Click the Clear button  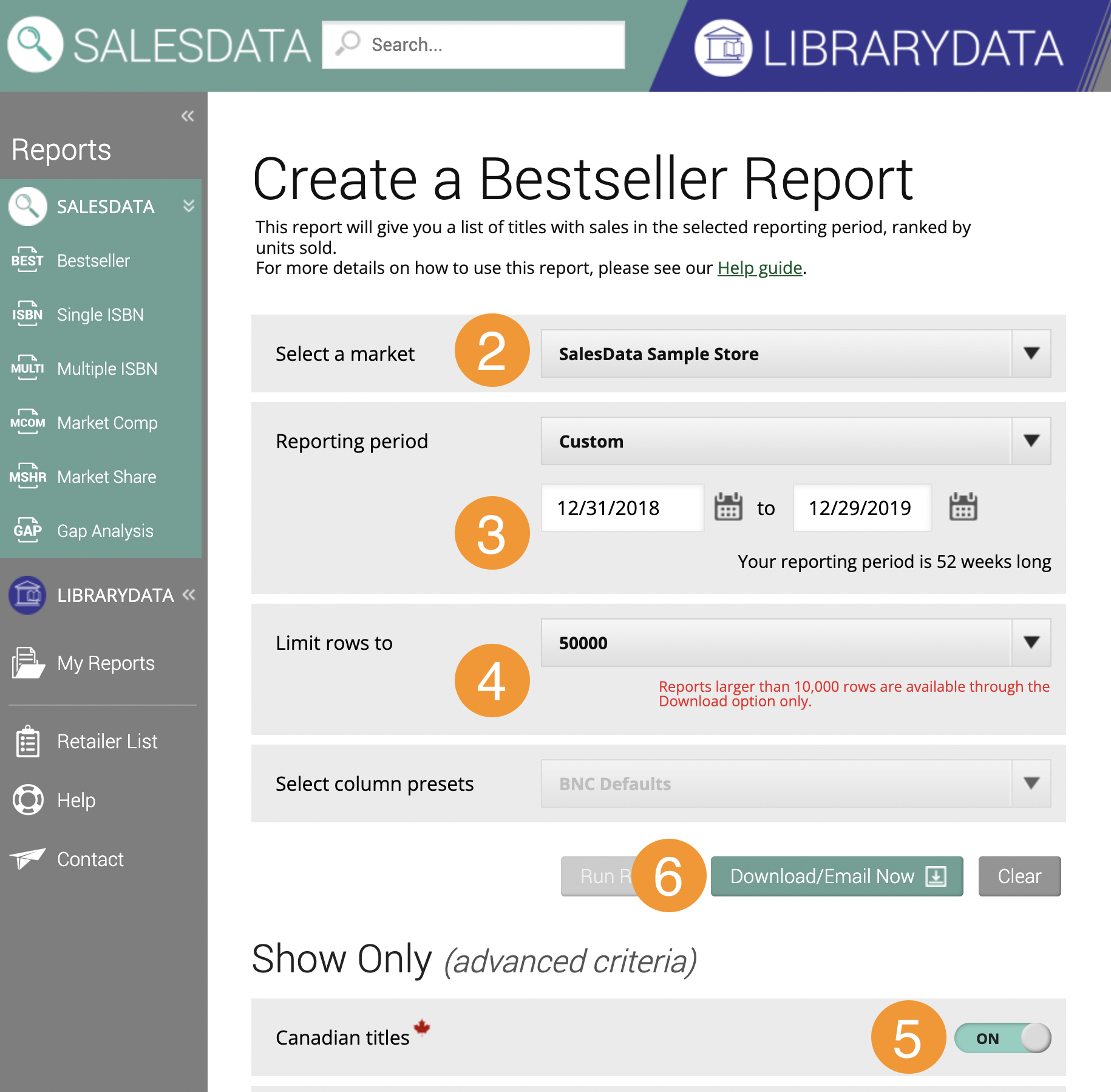(1020, 876)
